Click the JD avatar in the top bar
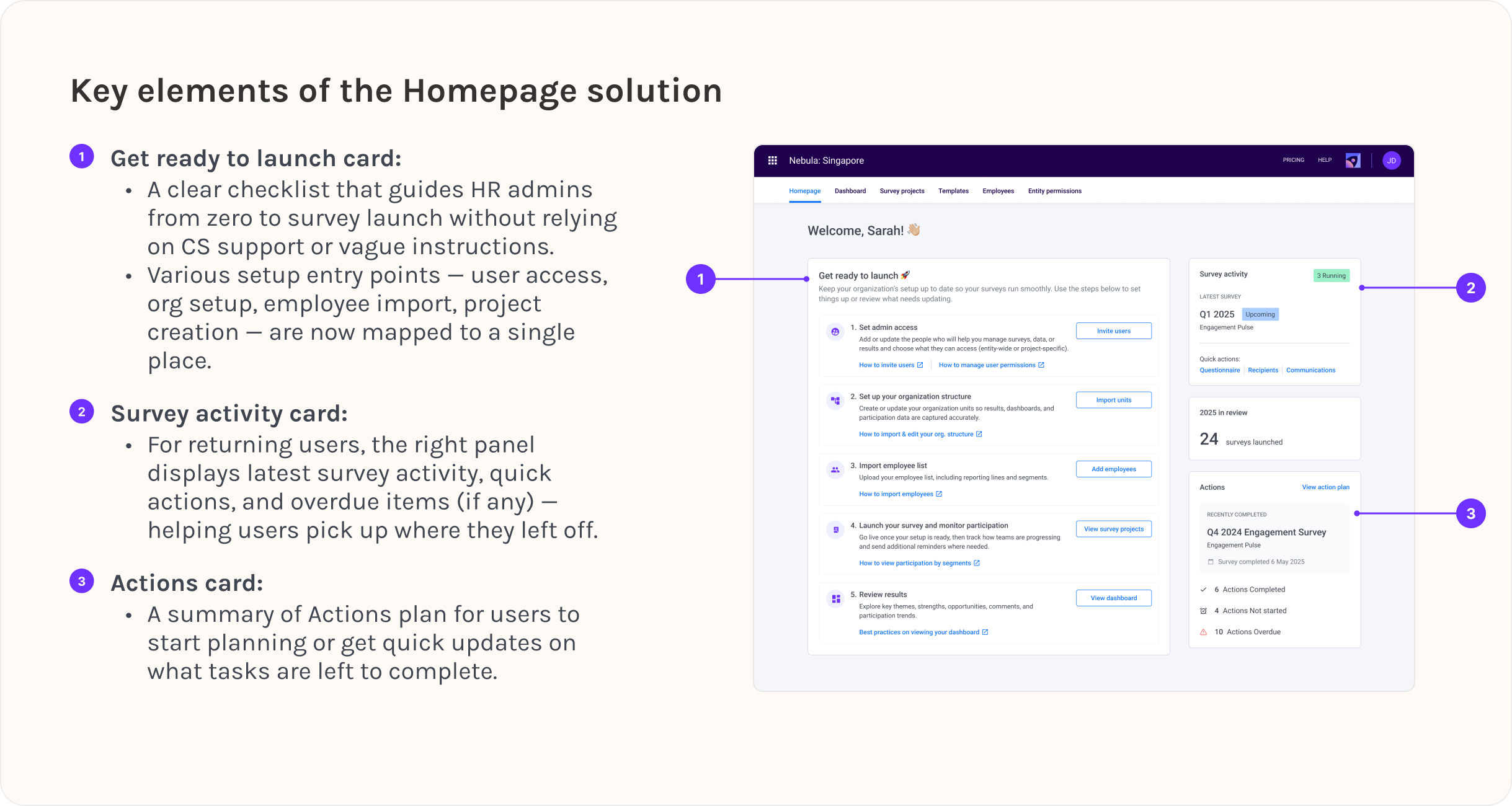The image size is (1512, 806). (1392, 160)
